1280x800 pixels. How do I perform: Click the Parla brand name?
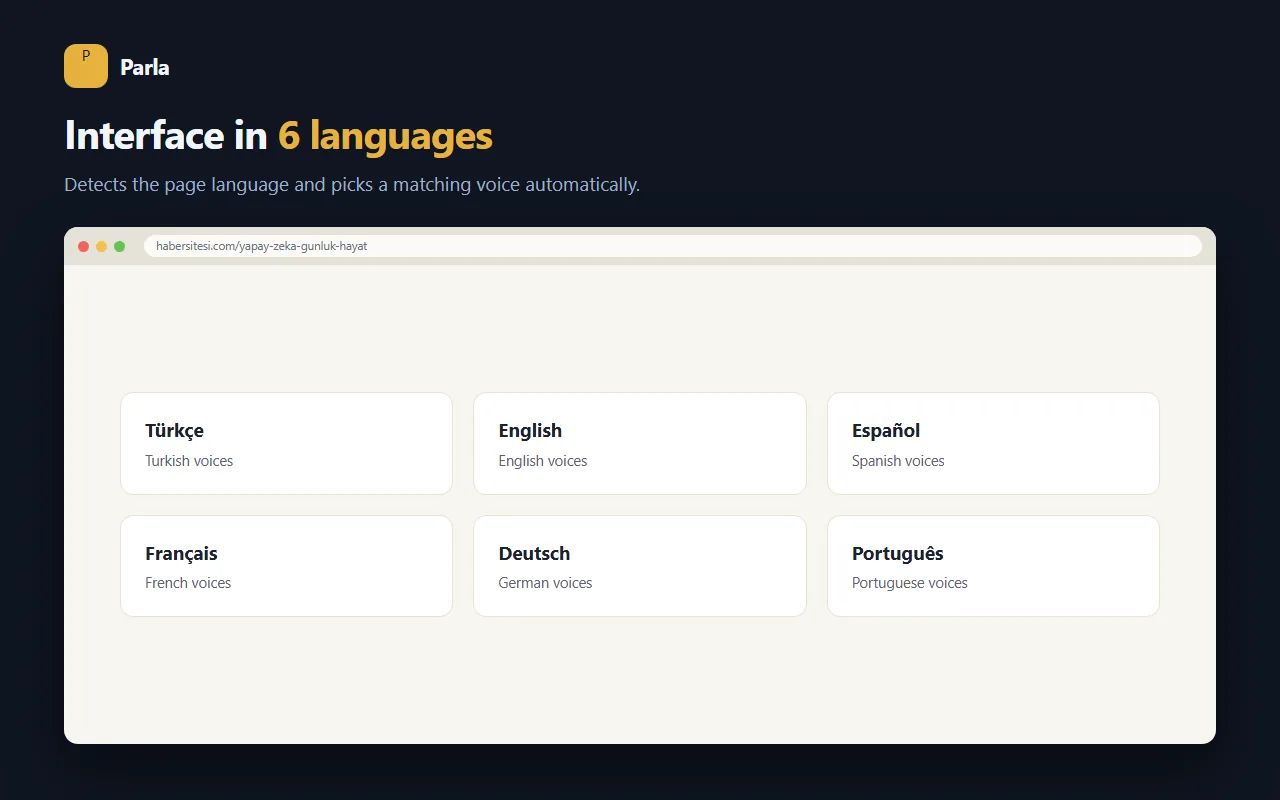(145, 67)
